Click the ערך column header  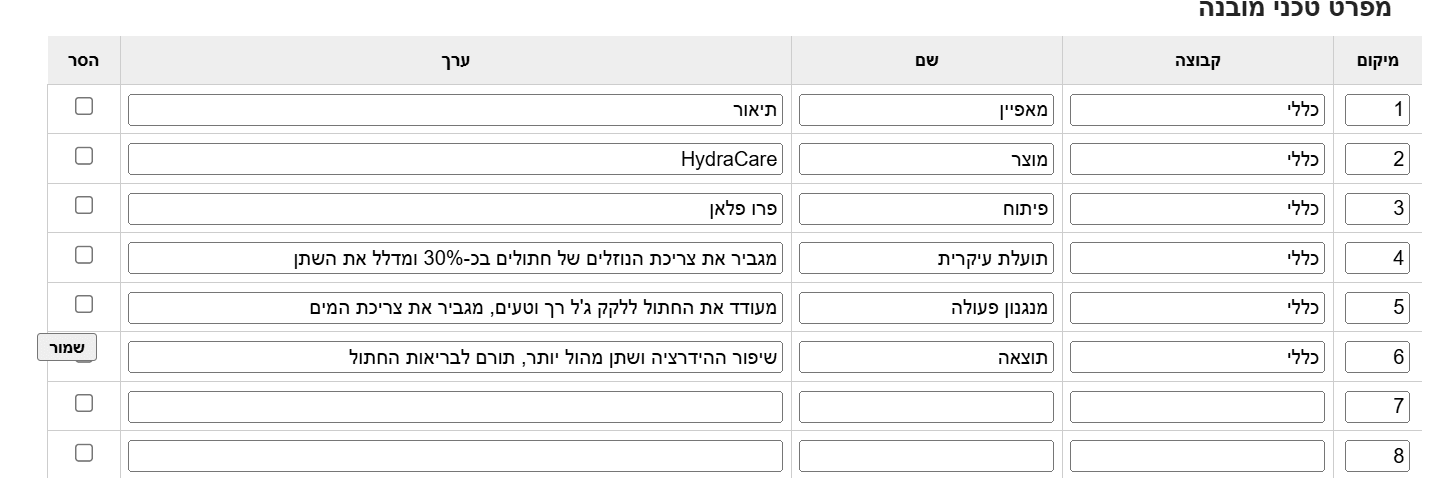coord(456,60)
